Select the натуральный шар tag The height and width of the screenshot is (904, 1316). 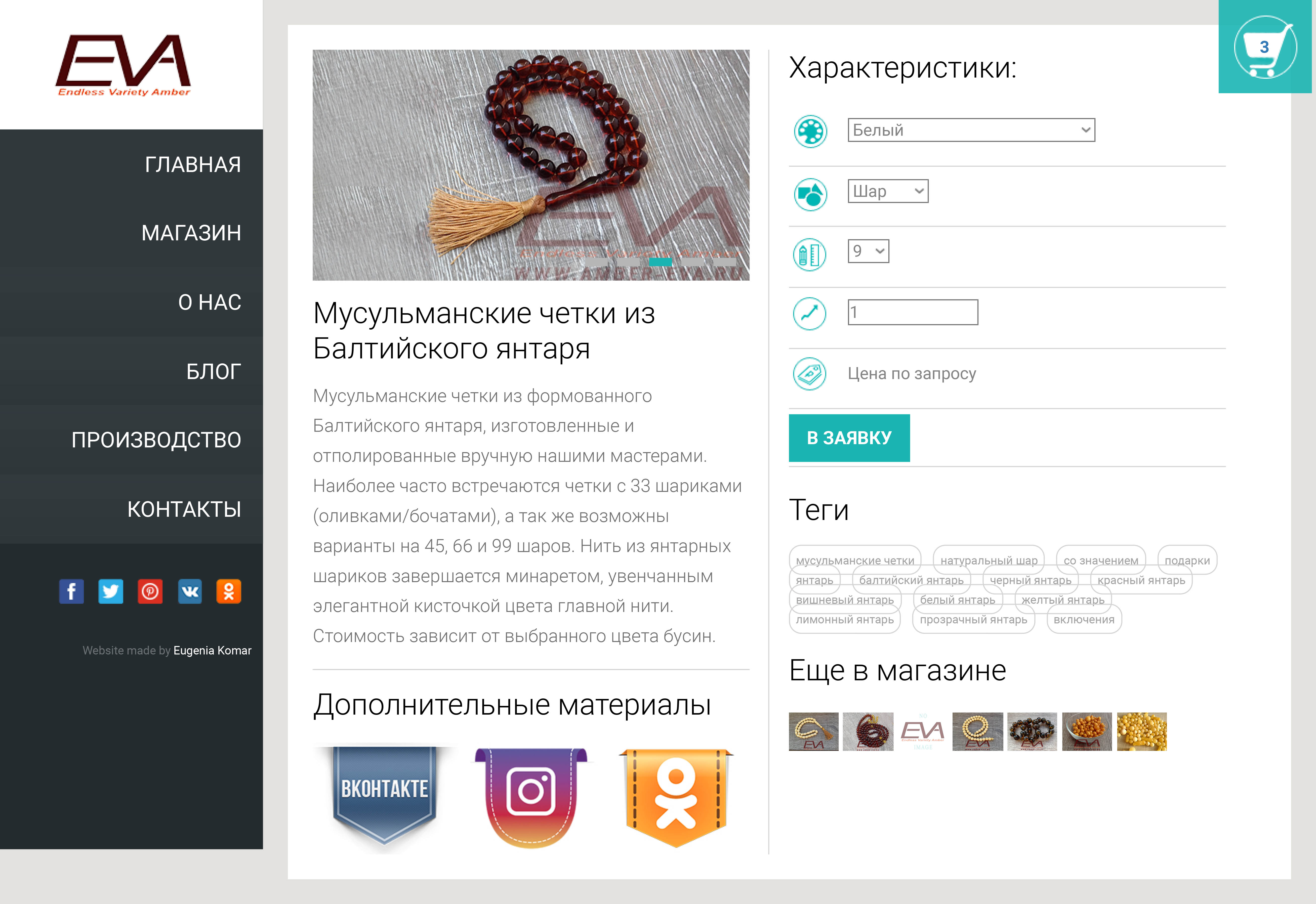click(x=989, y=560)
